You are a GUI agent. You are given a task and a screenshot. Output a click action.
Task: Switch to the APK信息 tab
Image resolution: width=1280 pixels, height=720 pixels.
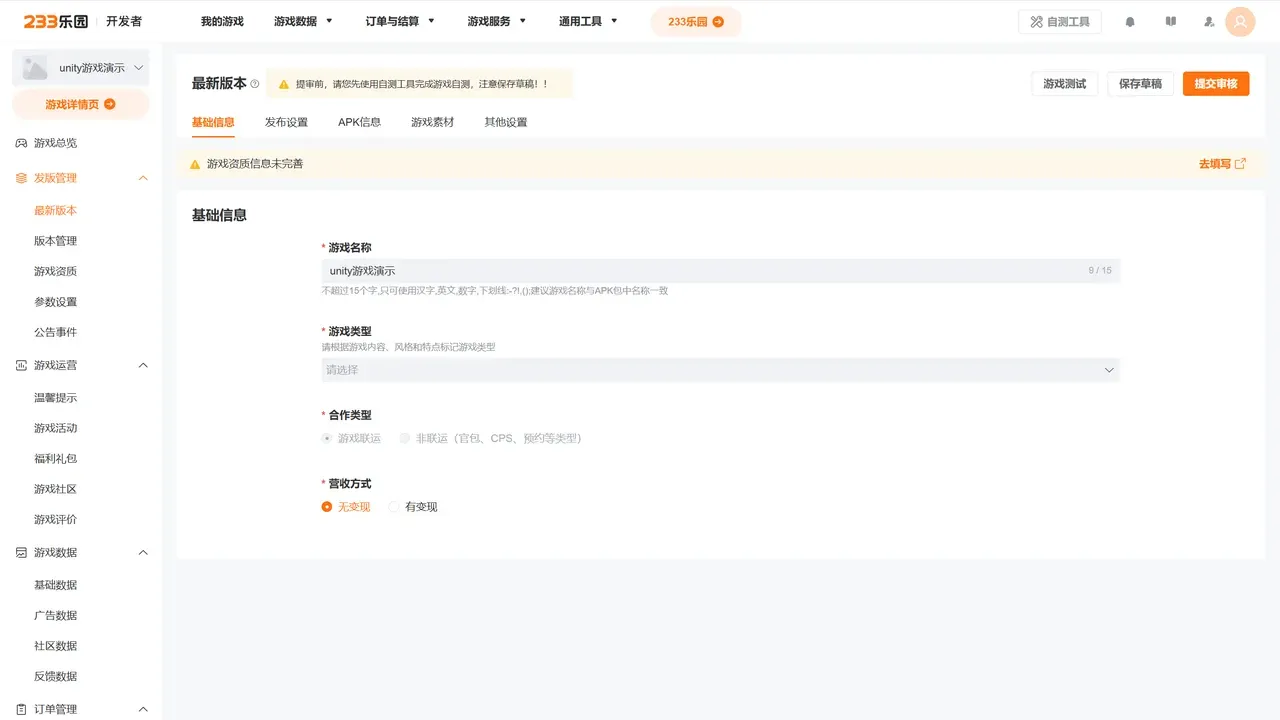point(359,122)
